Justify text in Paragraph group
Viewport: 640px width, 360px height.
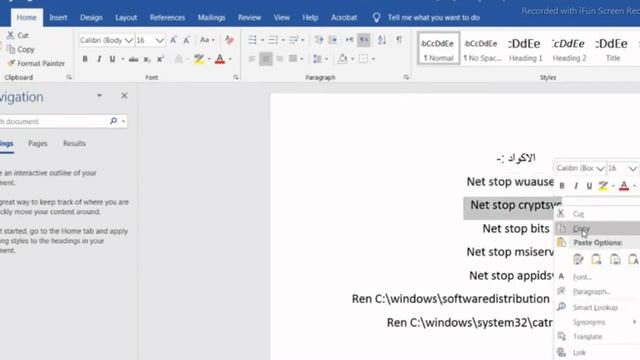[293, 59]
